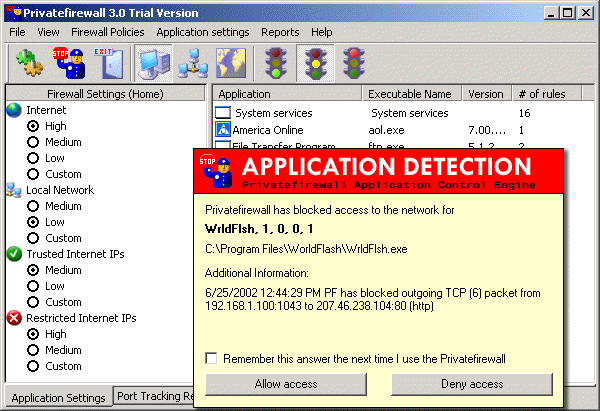Switch to the Application Settings tab
The image size is (600, 411).
58,398
